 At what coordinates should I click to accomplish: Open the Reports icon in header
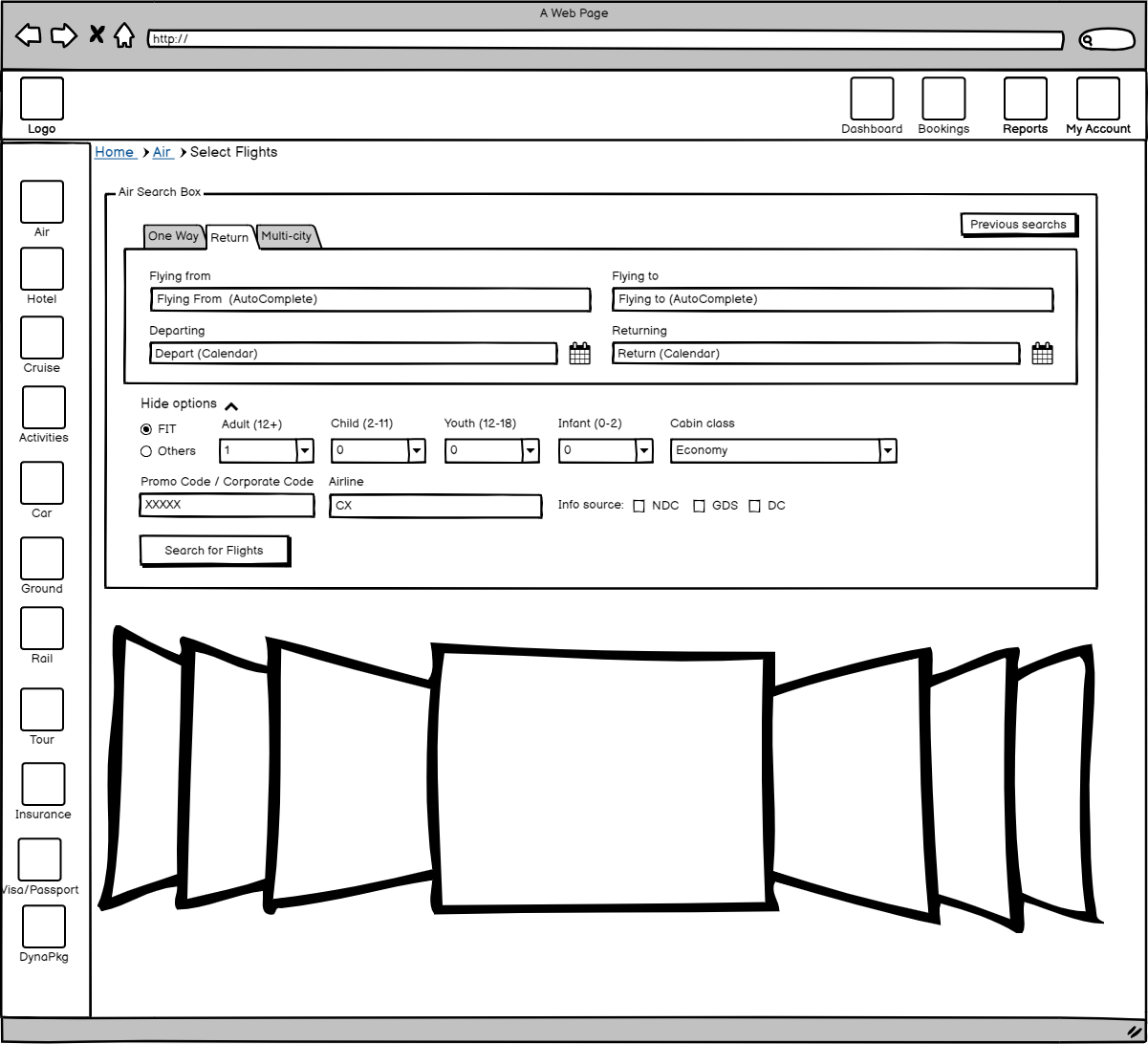tap(1025, 99)
